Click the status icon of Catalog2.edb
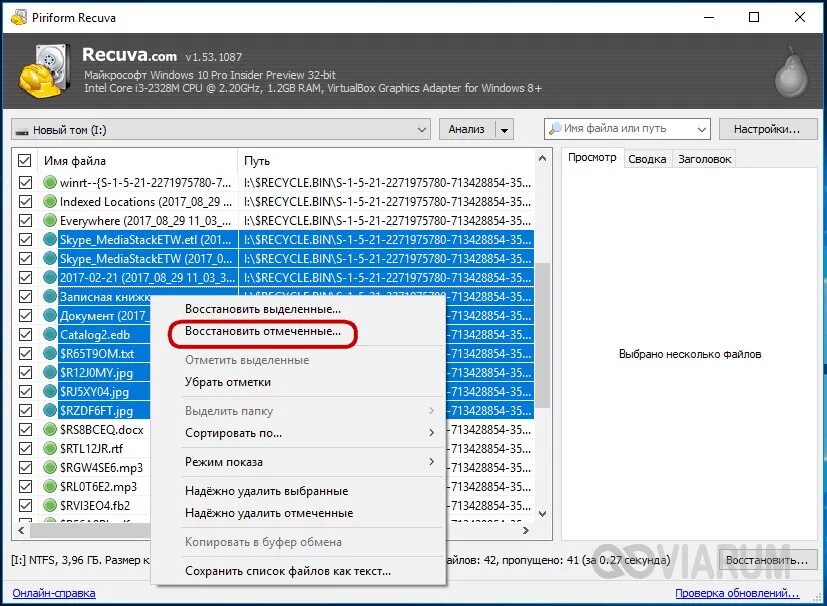827x606 pixels. tap(50, 334)
